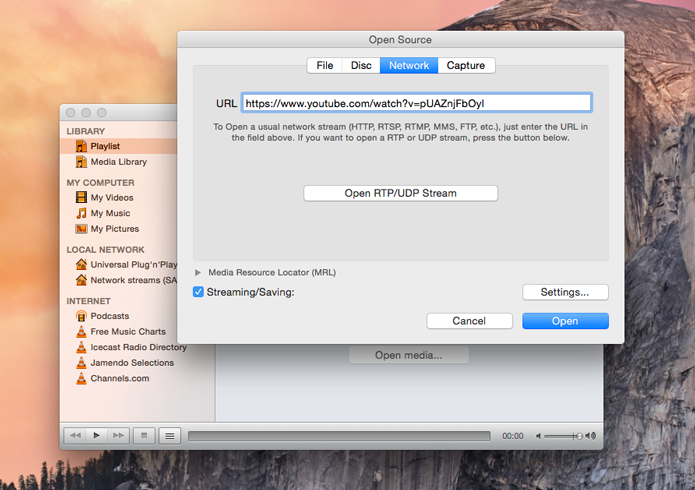Switch to the File tab
This screenshot has height=490, width=695.
[325, 66]
